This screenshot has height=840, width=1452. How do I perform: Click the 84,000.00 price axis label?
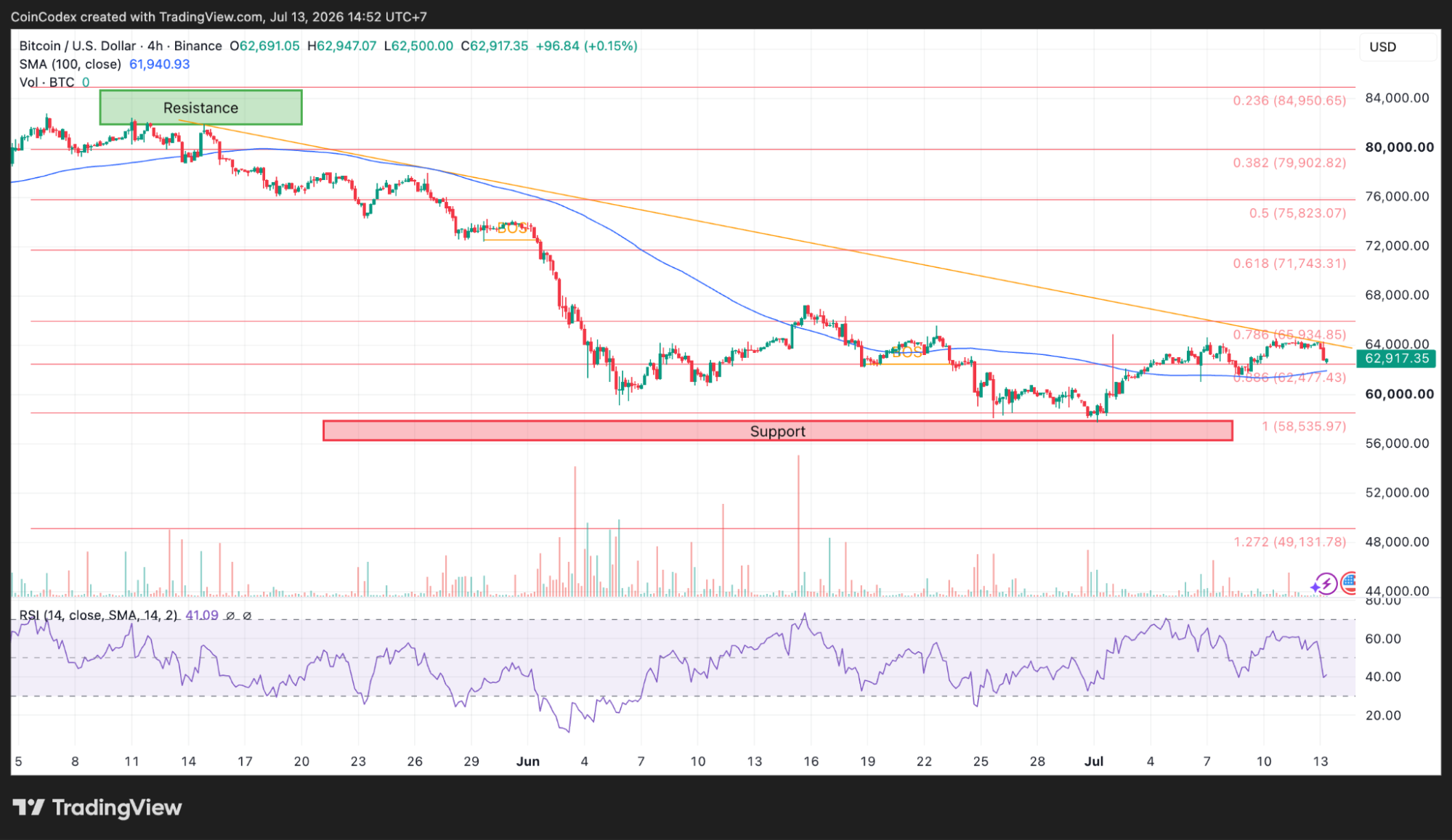1397,98
